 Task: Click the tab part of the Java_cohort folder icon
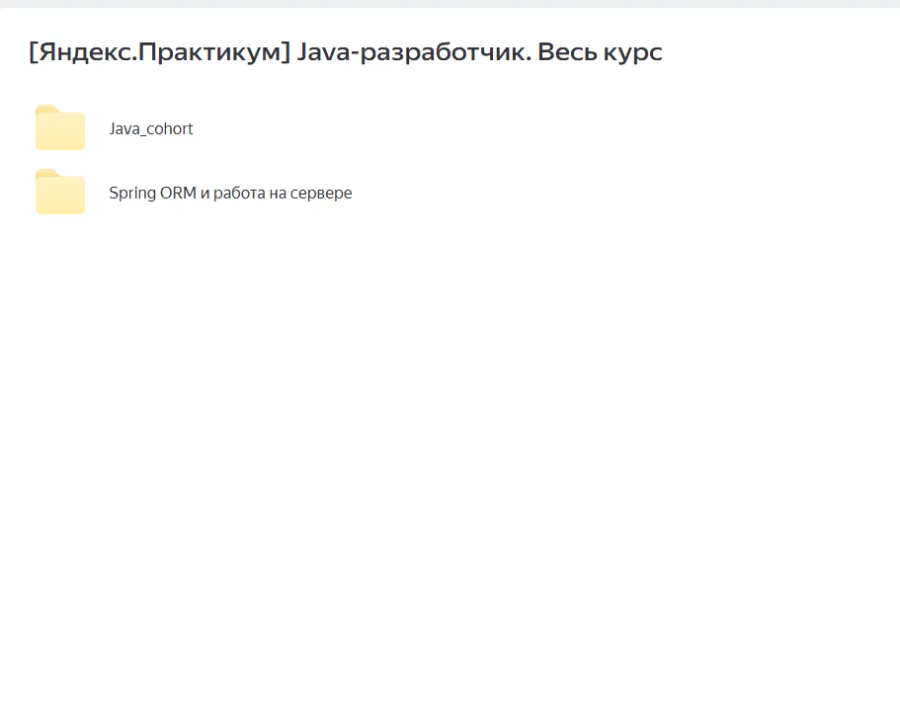[46, 109]
